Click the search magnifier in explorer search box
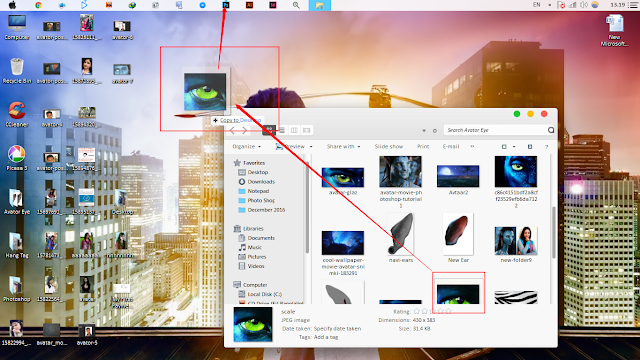The height and width of the screenshot is (360, 640). (551, 130)
